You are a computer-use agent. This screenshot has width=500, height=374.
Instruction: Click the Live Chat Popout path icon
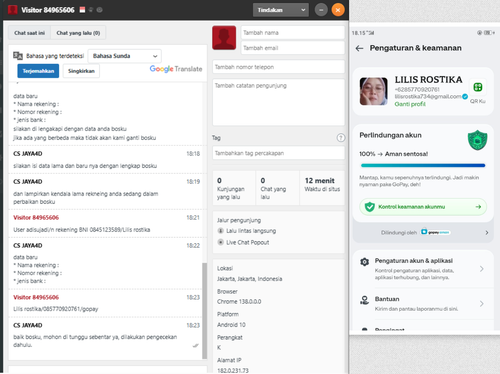pyautogui.click(x=220, y=242)
